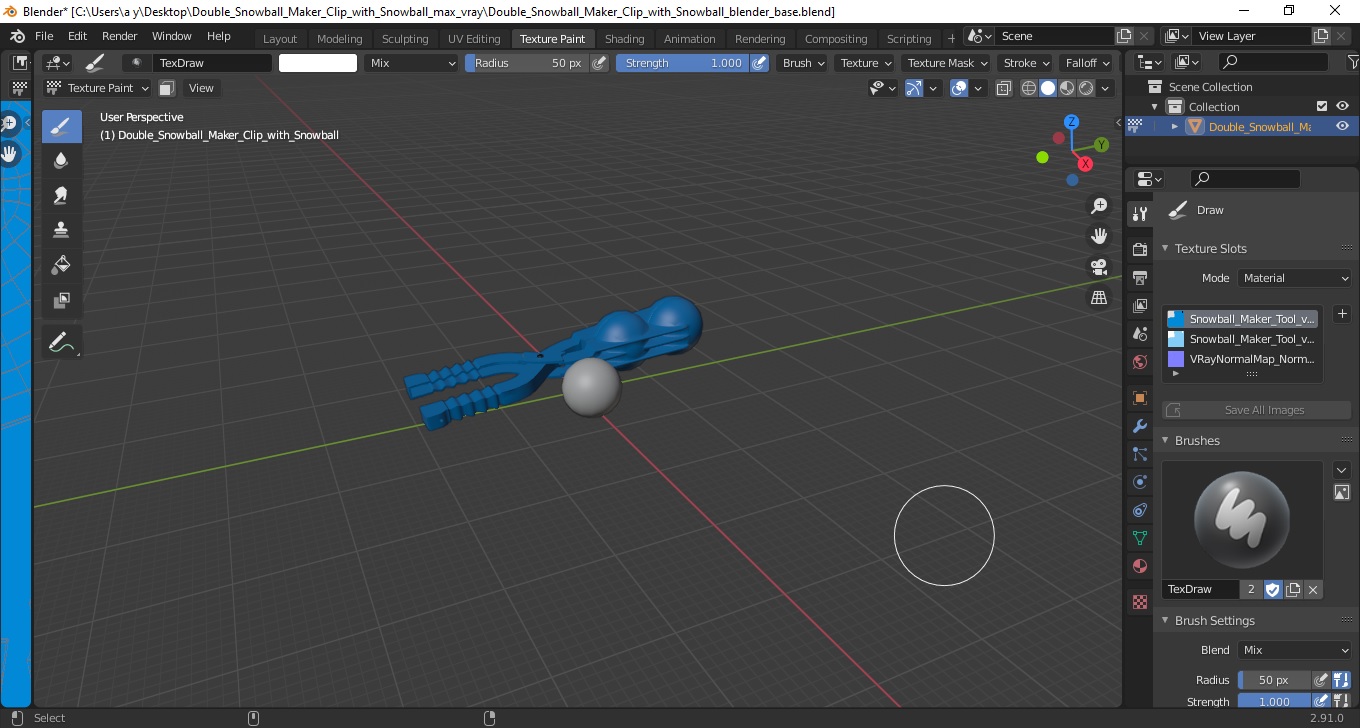Switch to rendered shading mode

(1086, 88)
